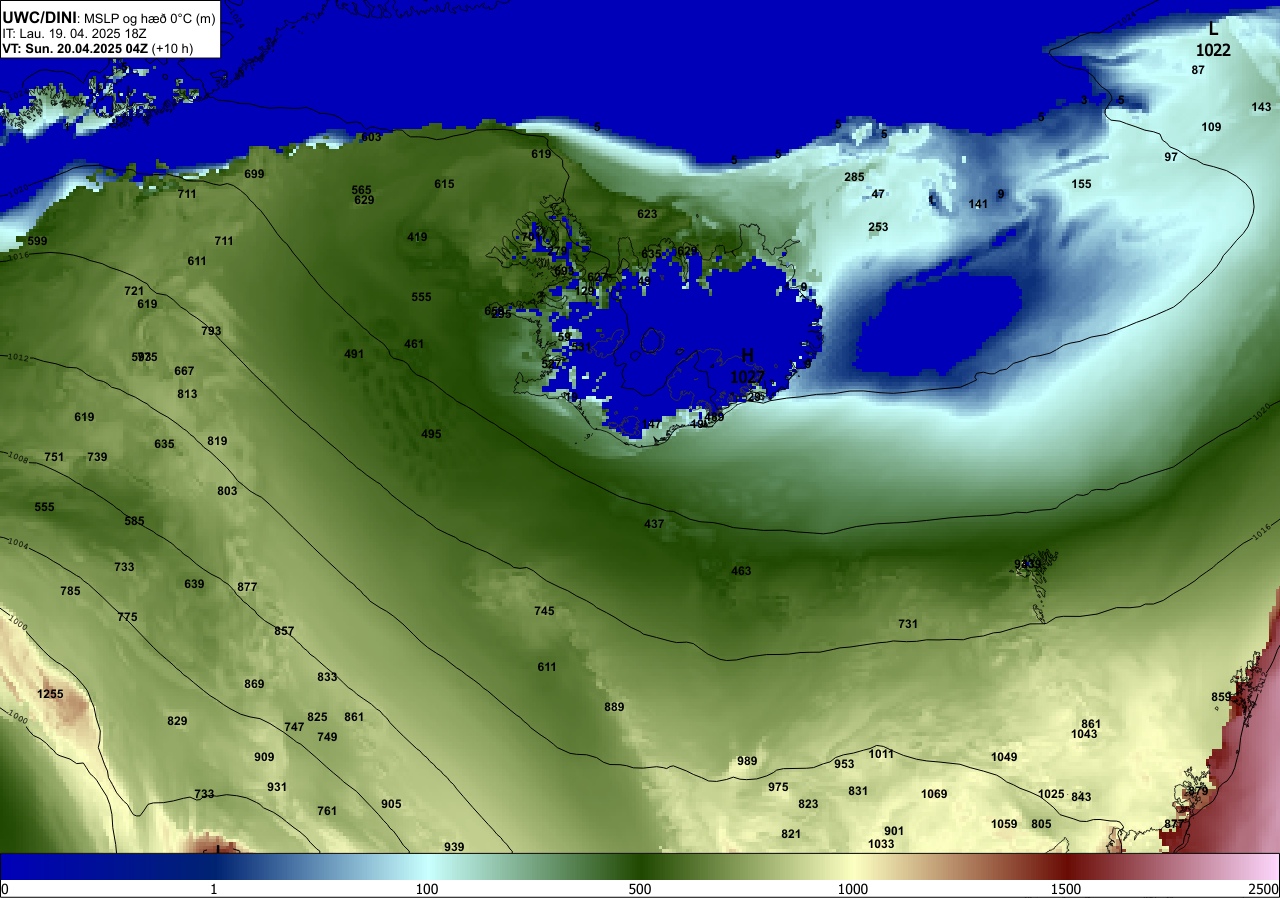Click the 1255 height value
The width and height of the screenshot is (1280, 898).
[x=50, y=694]
